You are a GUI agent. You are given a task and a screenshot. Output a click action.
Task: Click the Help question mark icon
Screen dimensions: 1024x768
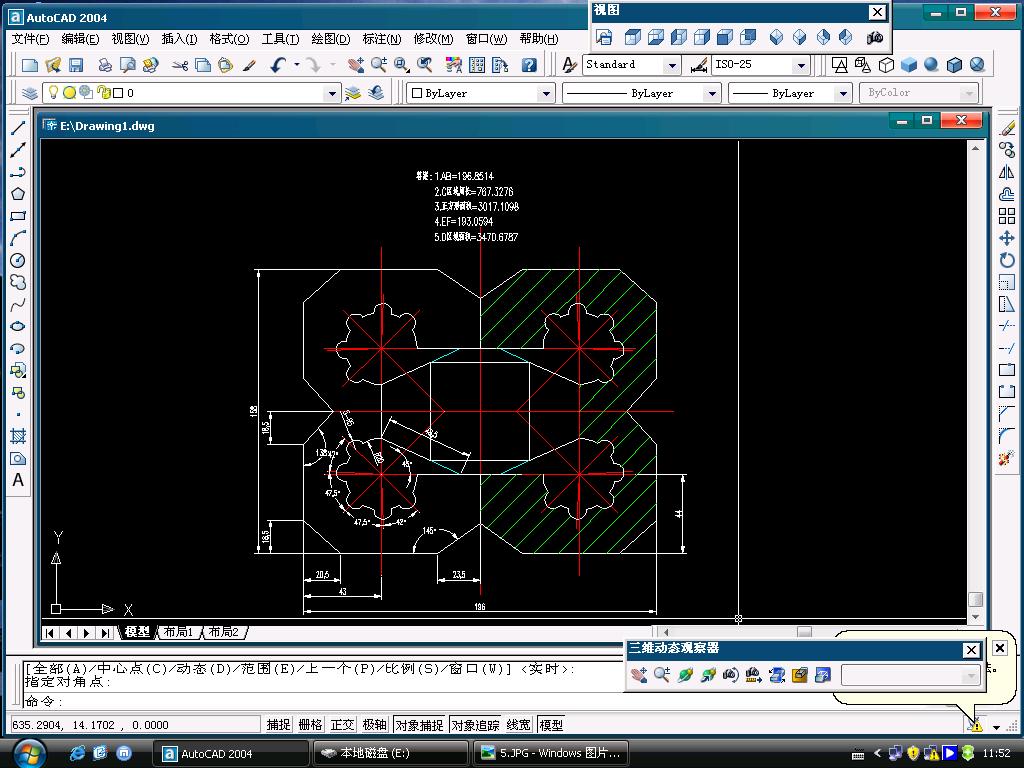tap(530, 65)
